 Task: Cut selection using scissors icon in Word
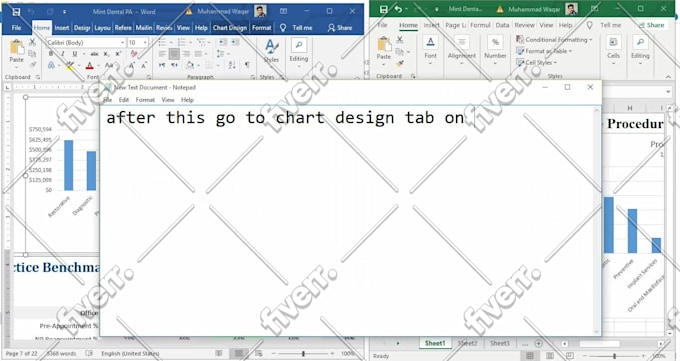pyautogui.click(x=32, y=42)
